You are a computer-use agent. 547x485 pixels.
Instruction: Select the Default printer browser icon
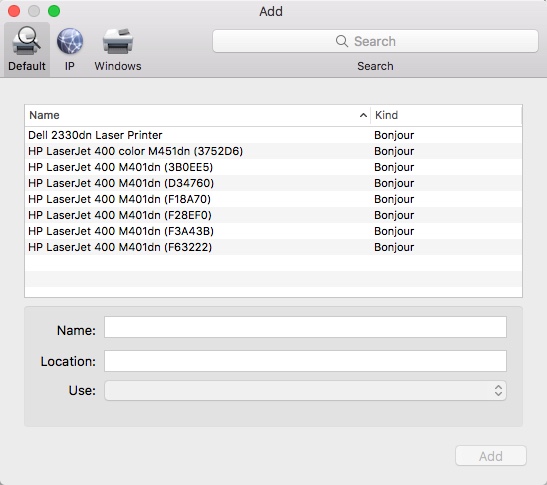pyautogui.click(x=27, y=42)
